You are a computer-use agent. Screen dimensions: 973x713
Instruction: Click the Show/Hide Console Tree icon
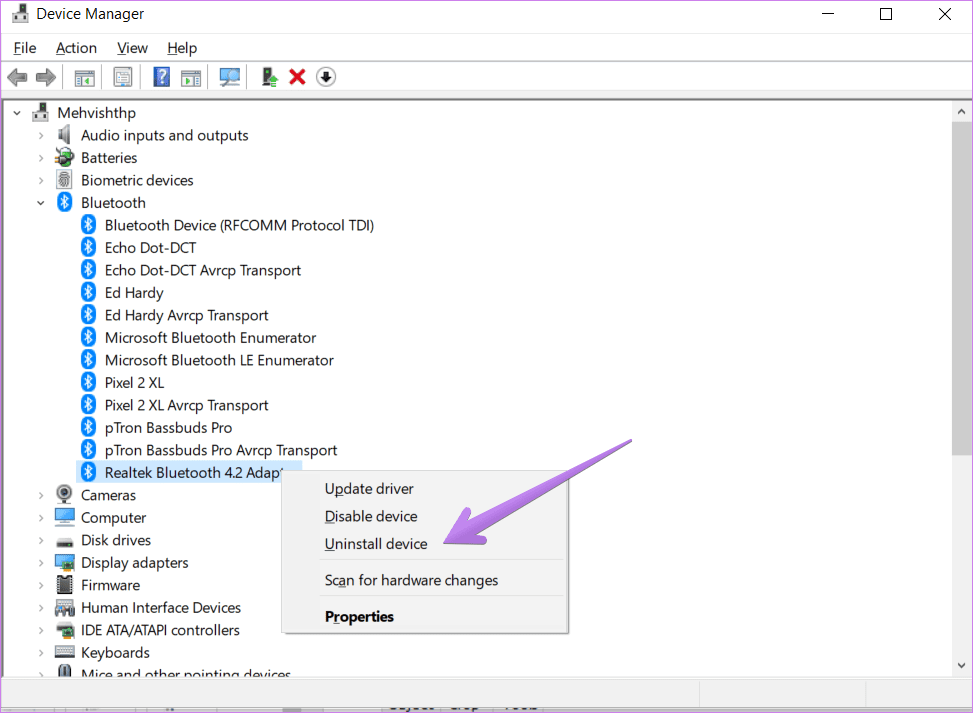tap(84, 77)
